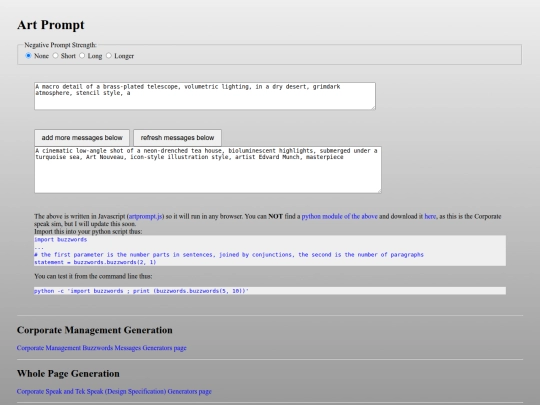Grab the resize handle of the upper textarea
The height and width of the screenshot is (405, 540).
point(373,107)
